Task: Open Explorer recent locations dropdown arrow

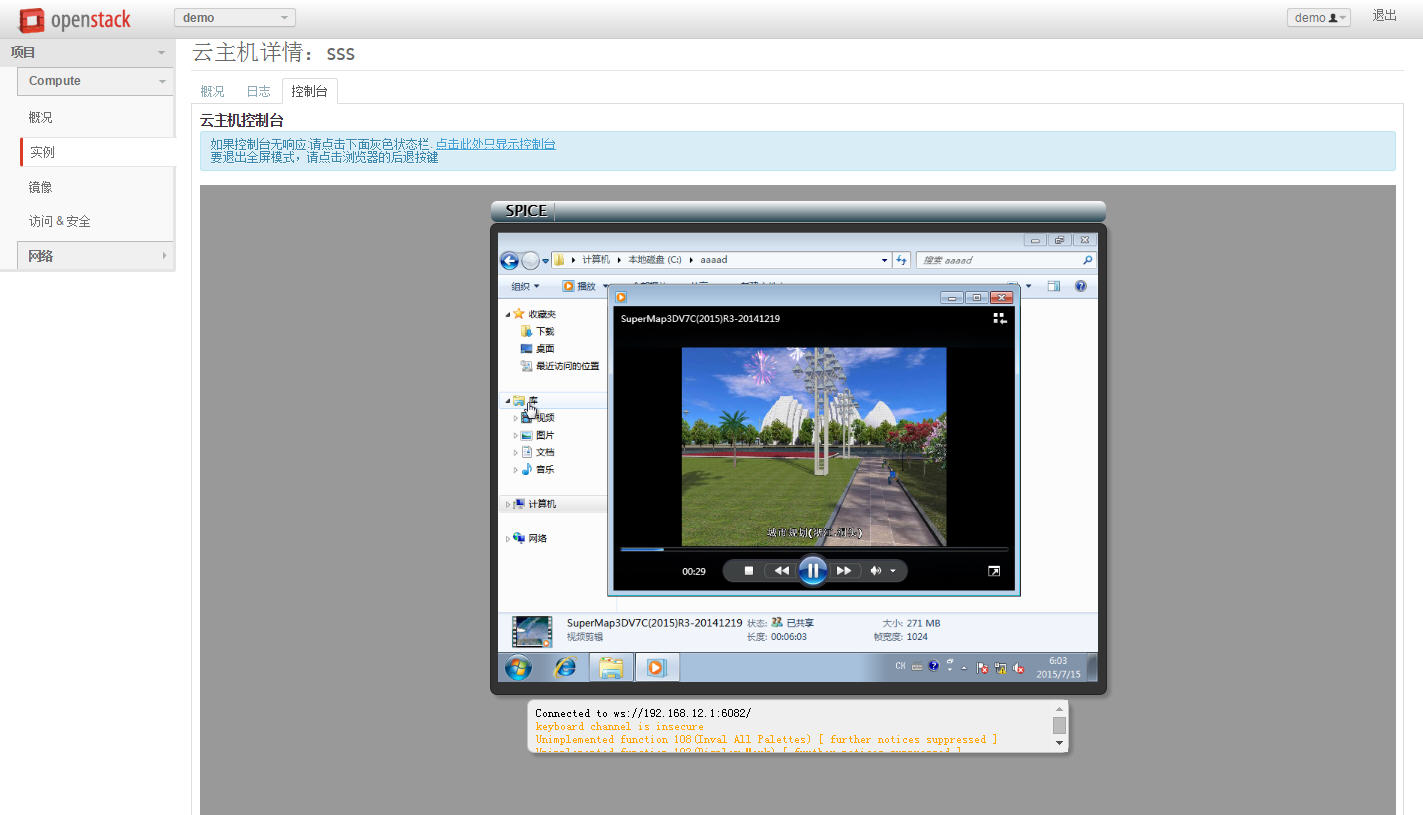Action: (546, 261)
